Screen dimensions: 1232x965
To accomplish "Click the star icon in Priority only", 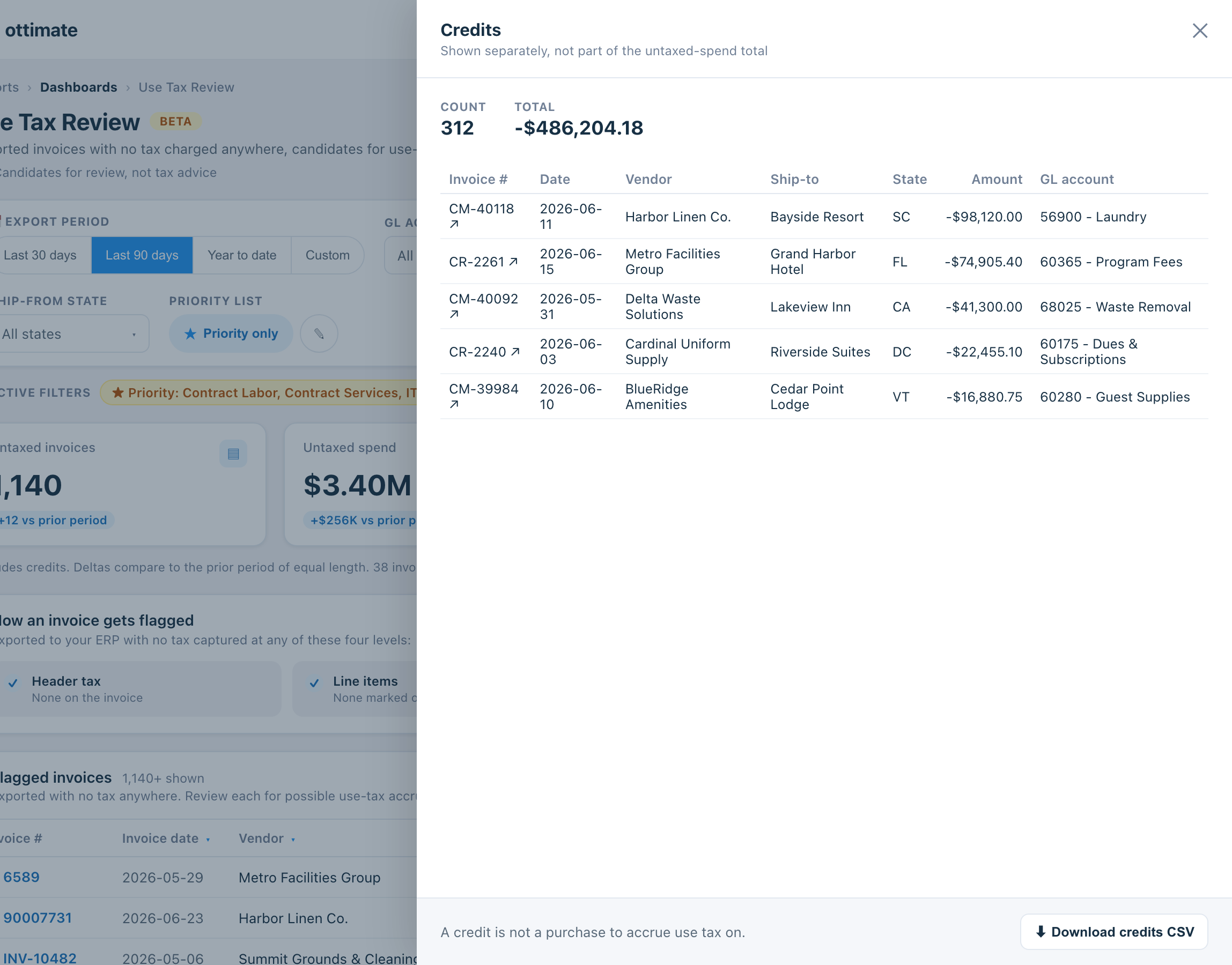I will [190, 334].
